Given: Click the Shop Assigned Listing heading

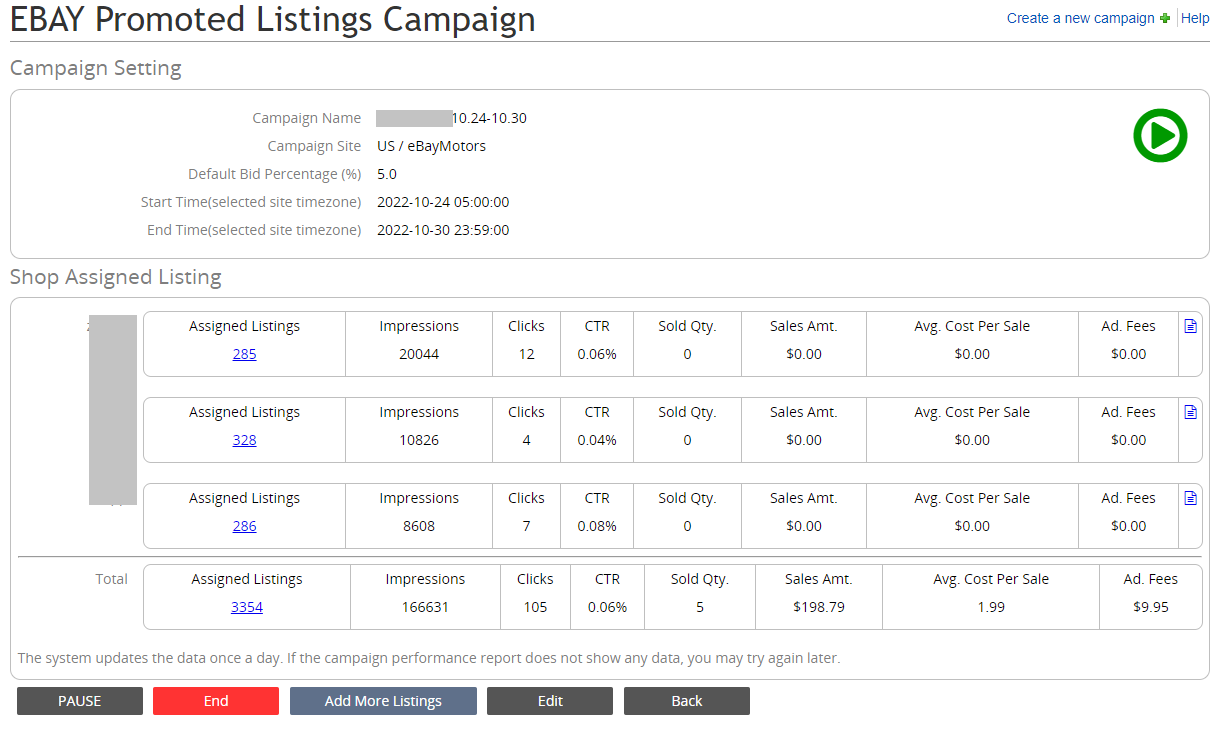Looking at the screenshot, I should click(116, 277).
